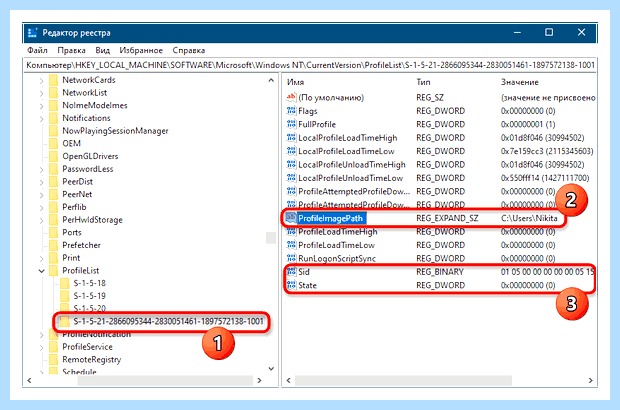Select the RemoteRegistry key label
Image resolution: width=620 pixels, height=410 pixels.
tap(91, 360)
